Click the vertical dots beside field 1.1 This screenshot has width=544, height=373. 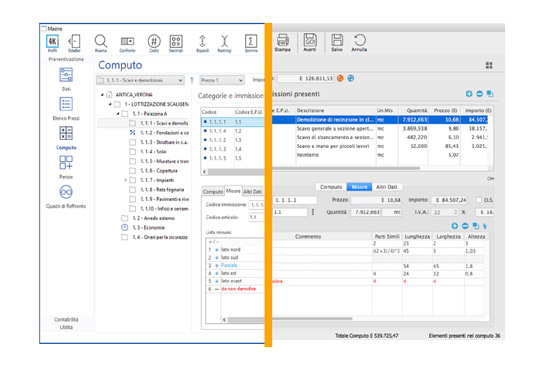(313, 212)
